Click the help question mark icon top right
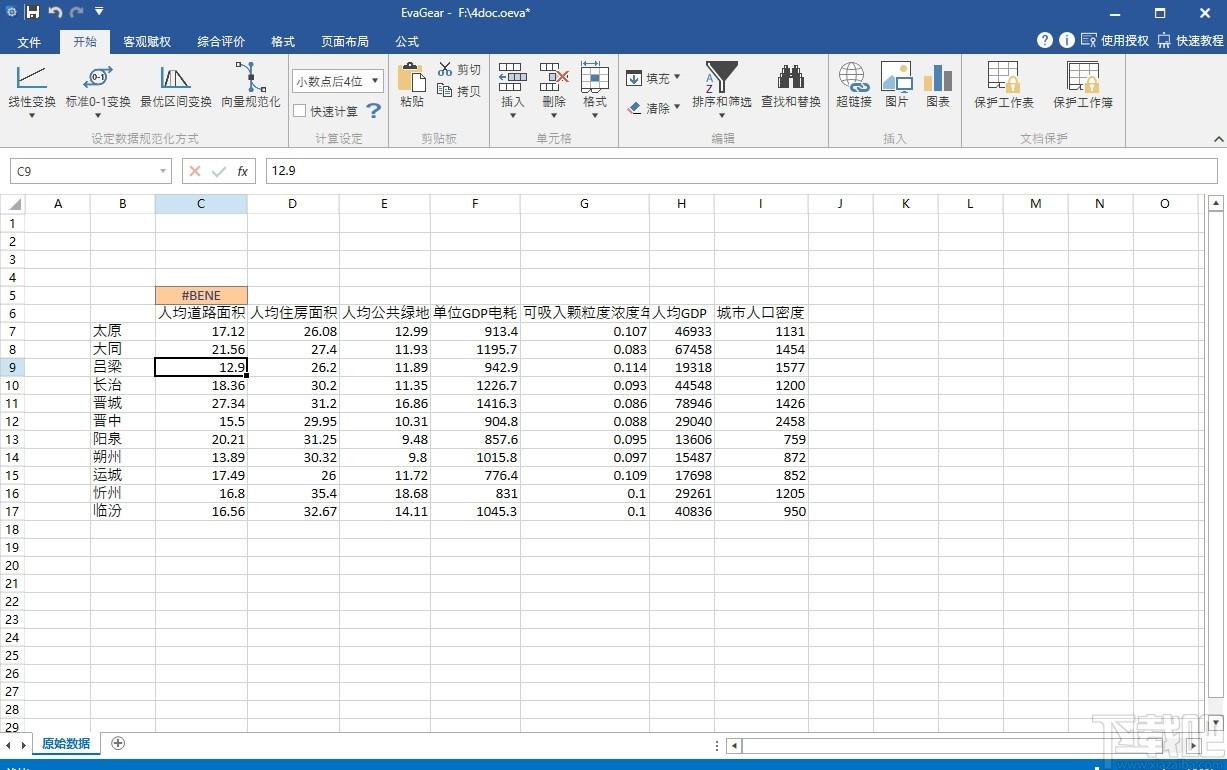Image resolution: width=1227 pixels, height=770 pixels. tap(1045, 41)
